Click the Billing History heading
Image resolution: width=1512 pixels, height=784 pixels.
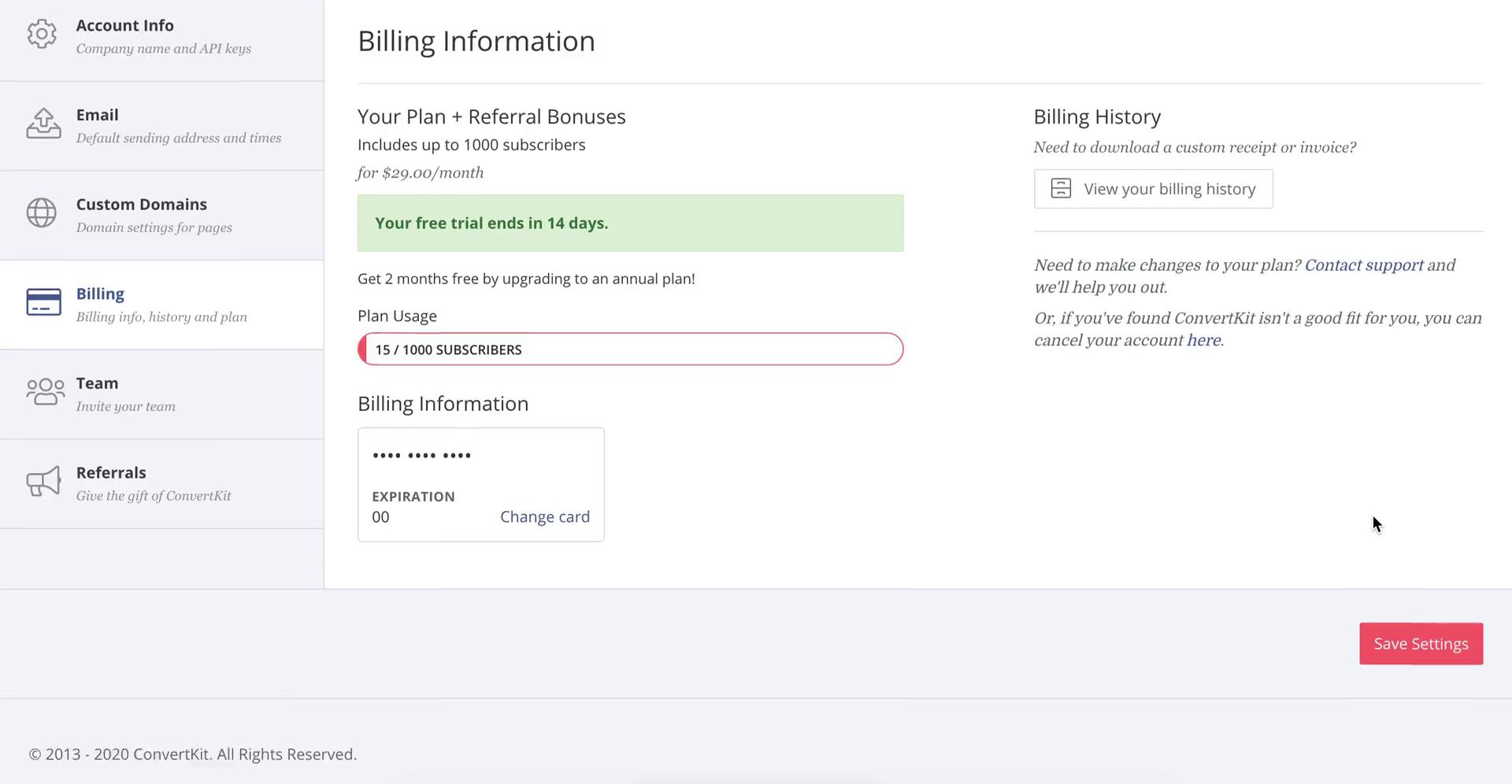point(1097,117)
